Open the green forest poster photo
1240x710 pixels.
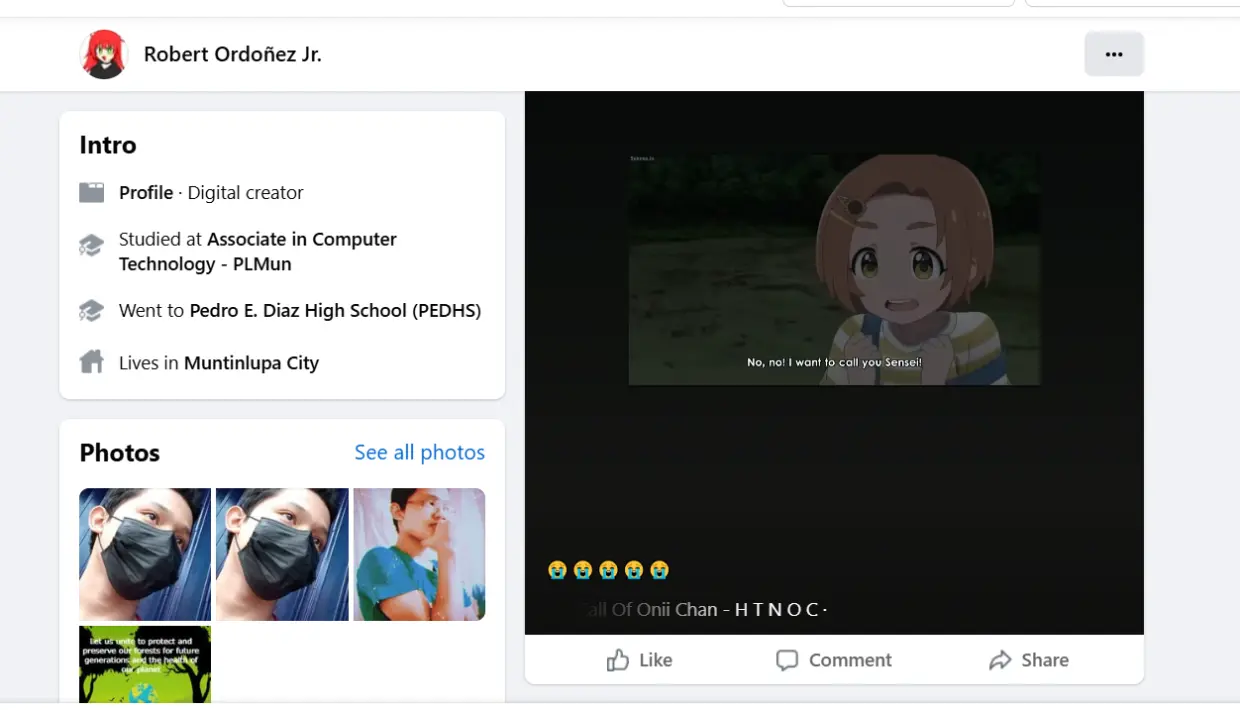tap(145, 664)
